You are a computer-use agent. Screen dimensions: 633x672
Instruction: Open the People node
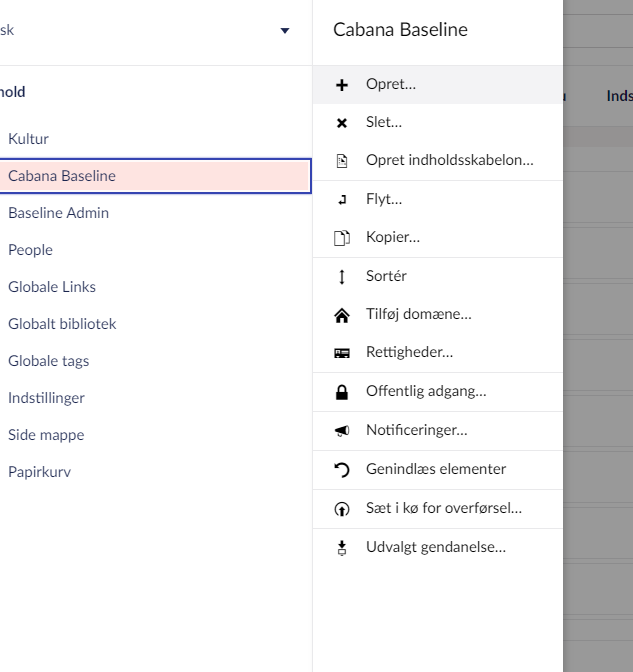(30, 250)
